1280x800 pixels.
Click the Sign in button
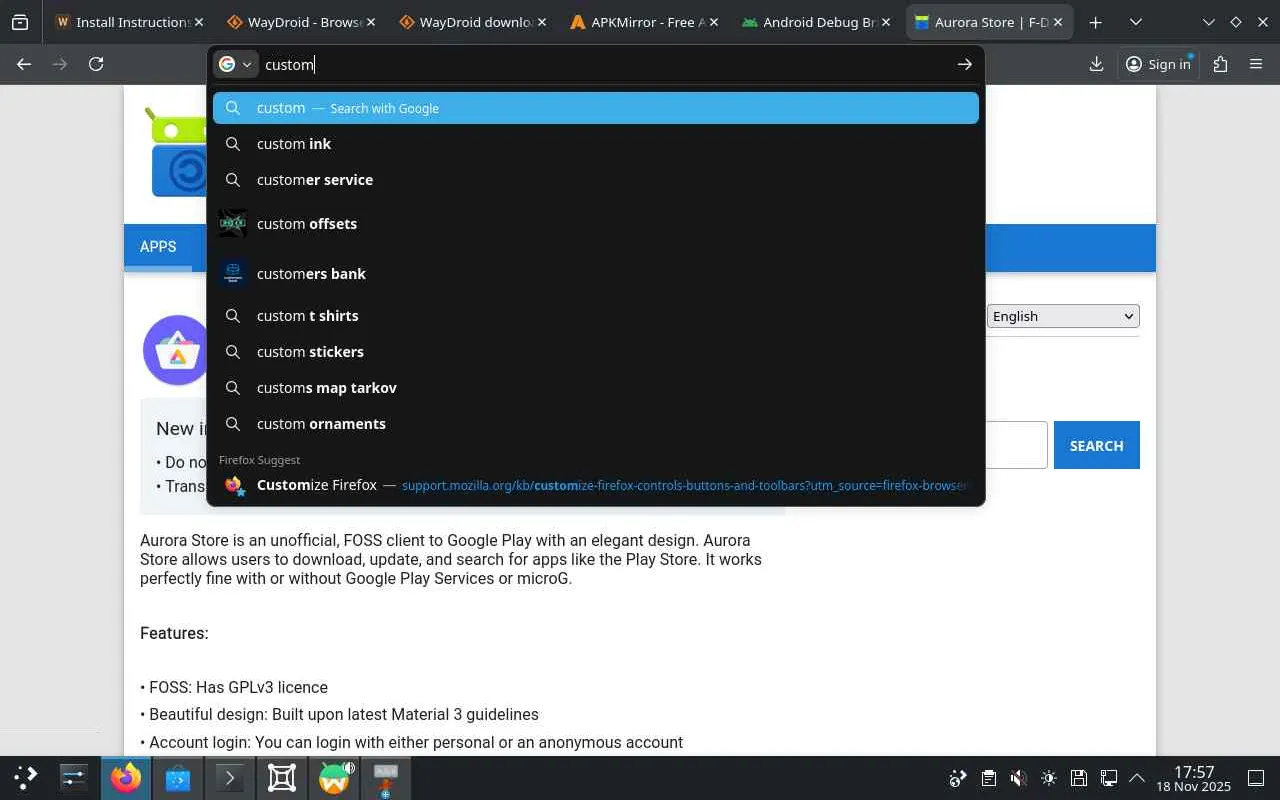pos(1158,64)
